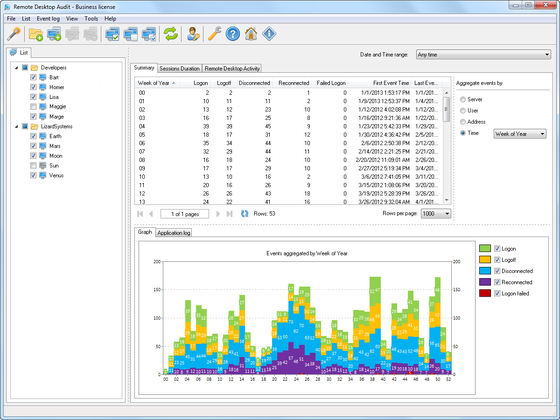Go to previous page of table
This screenshot has width=560, height=420.
click(151, 214)
